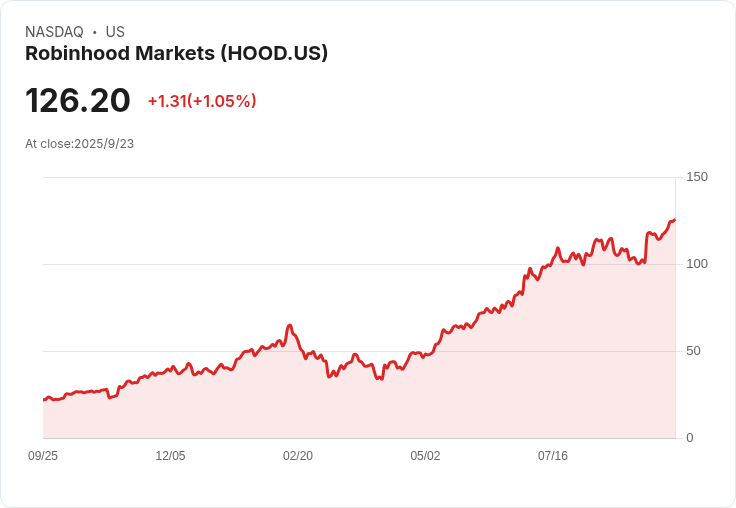Click the starting point of the price line

coord(44,399)
